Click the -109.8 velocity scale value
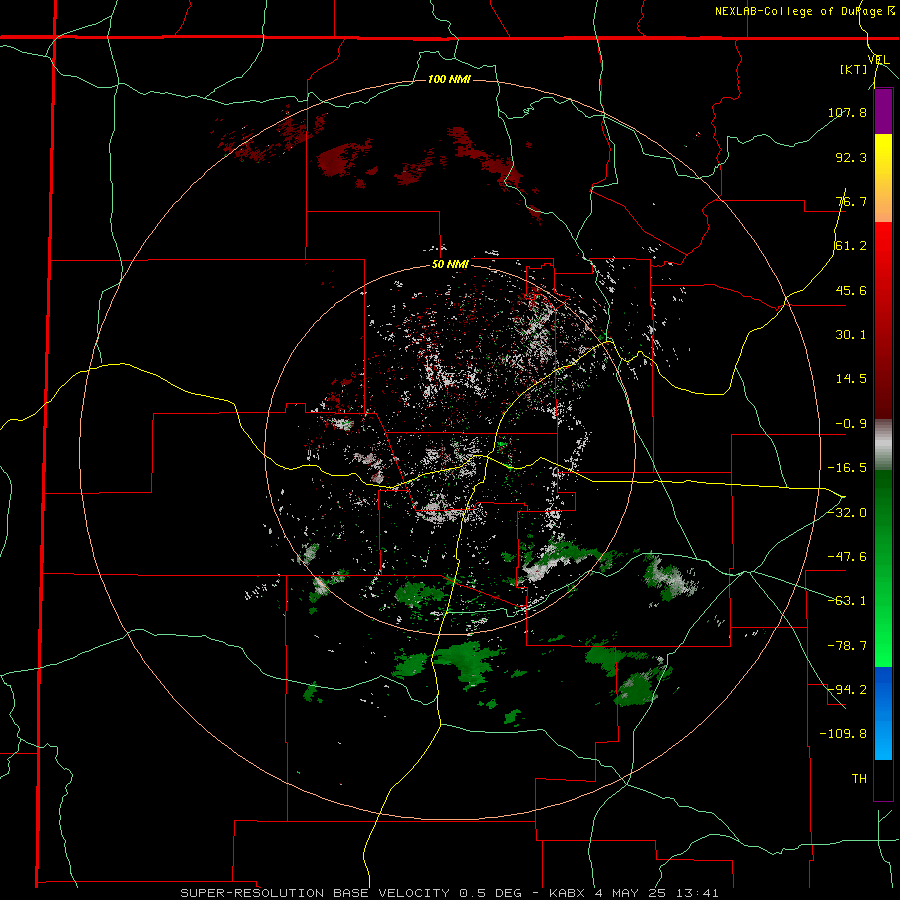The height and width of the screenshot is (900, 900). 843,734
